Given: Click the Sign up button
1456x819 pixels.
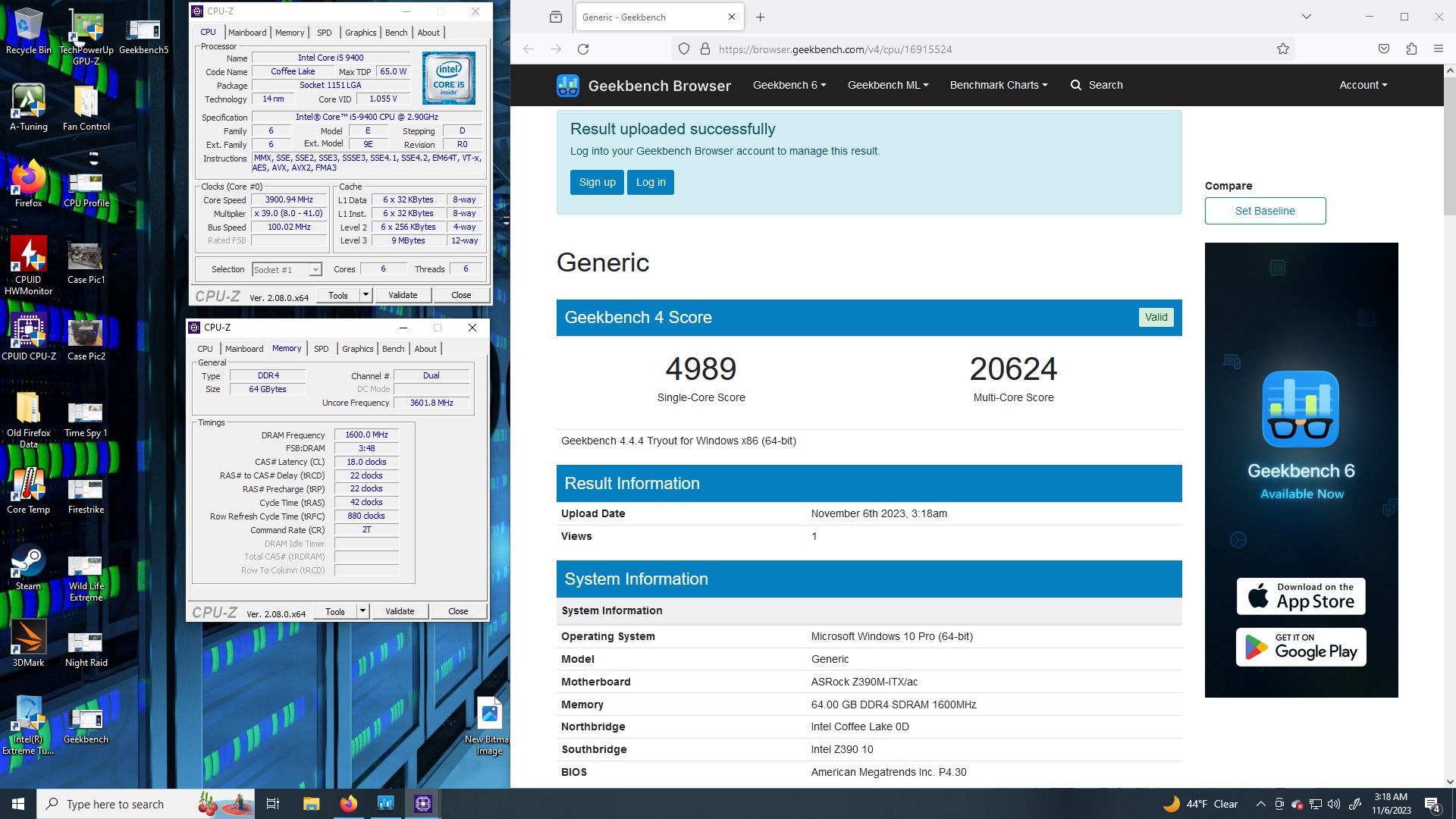Looking at the screenshot, I should click(597, 182).
